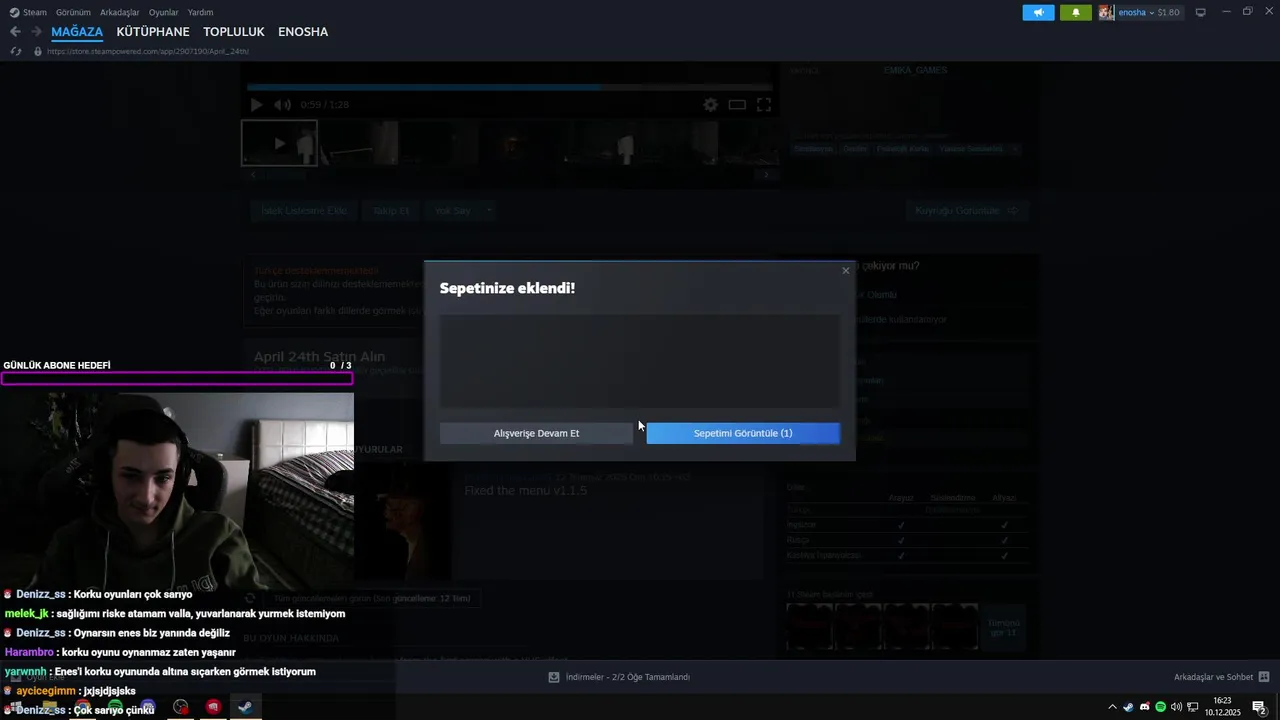
Task: Open Windows notification center icon
Action: [x=1260, y=707]
